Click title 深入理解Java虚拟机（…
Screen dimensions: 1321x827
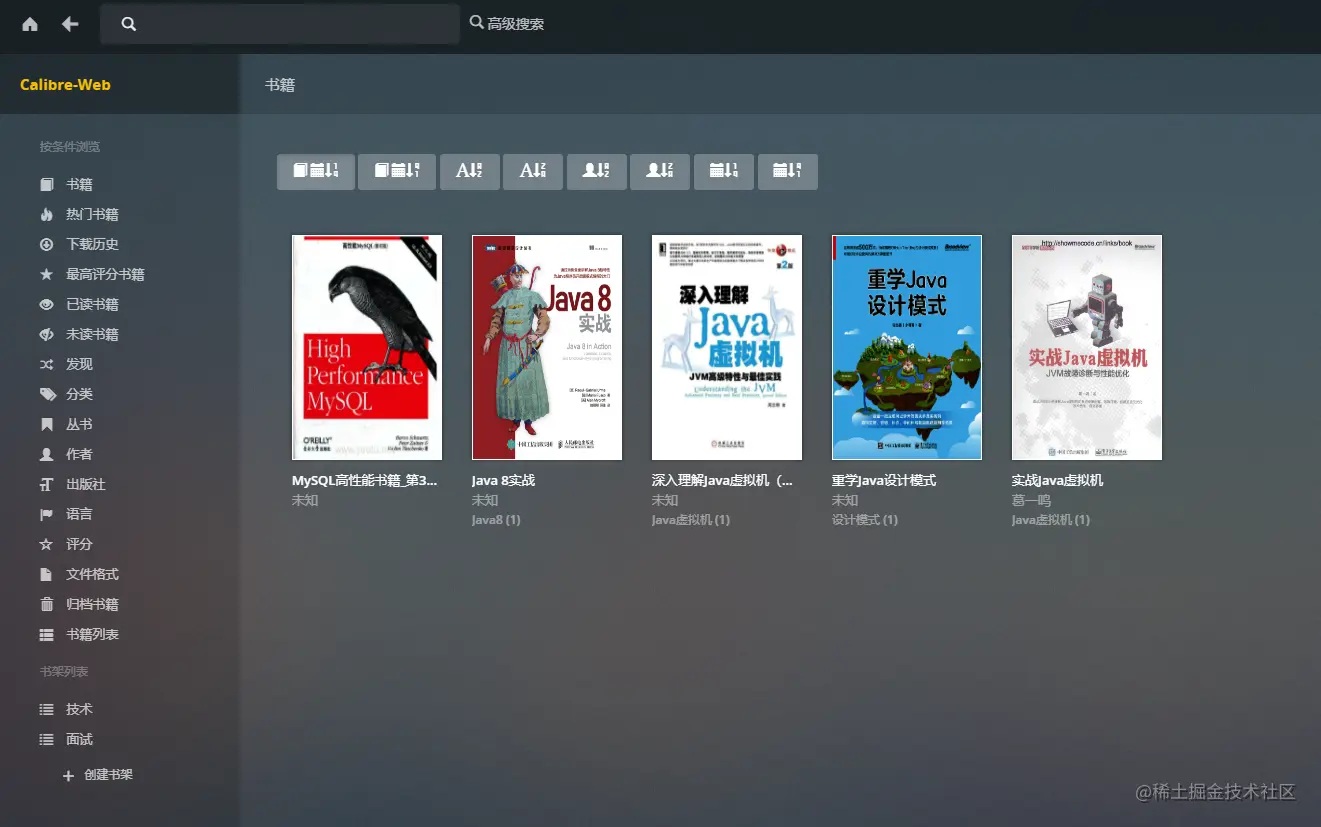(722, 480)
